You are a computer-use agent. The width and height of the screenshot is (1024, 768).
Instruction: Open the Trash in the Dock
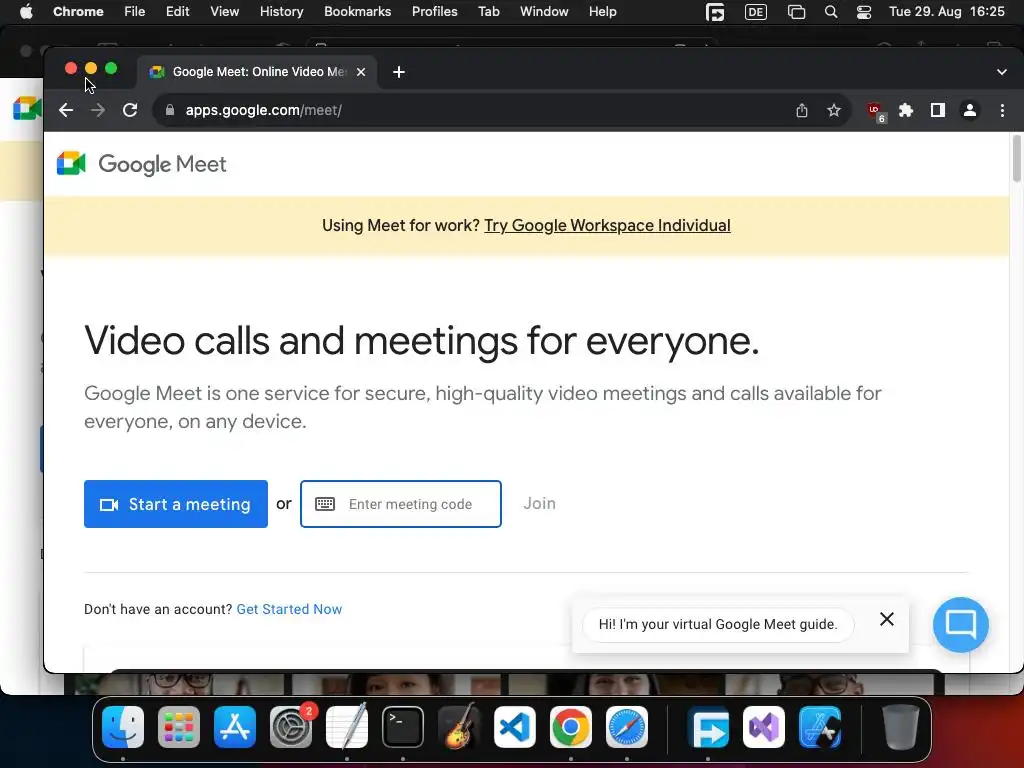(x=901, y=727)
